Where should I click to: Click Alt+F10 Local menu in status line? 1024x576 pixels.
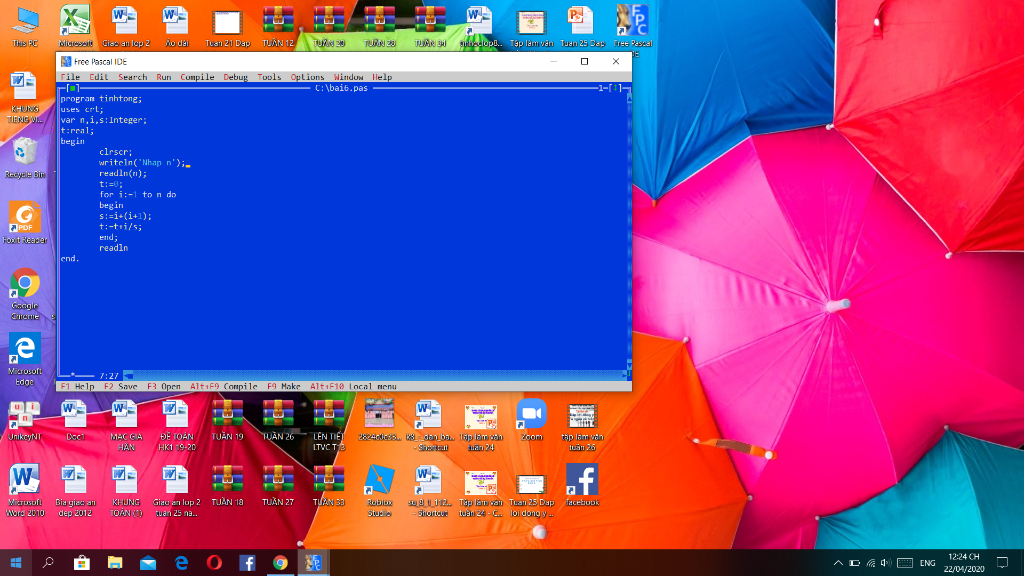click(x=353, y=387)
